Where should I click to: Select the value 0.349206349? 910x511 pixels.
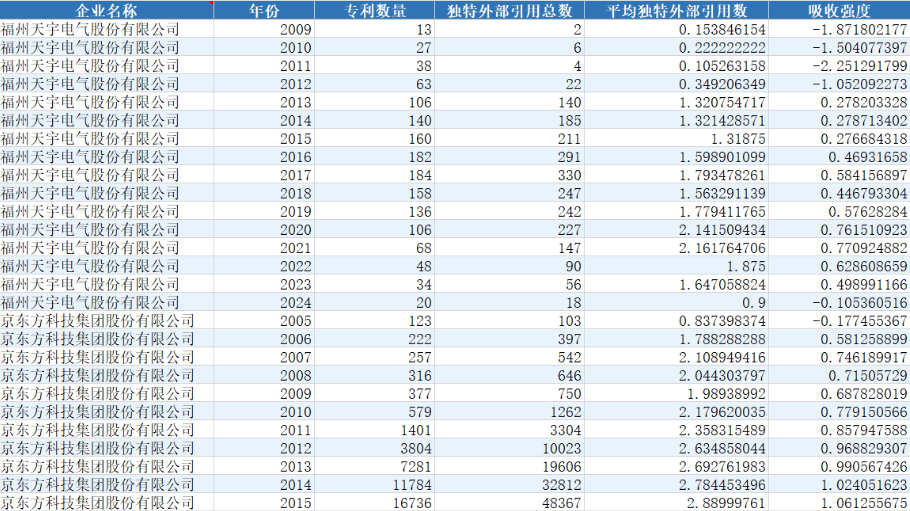676,84
